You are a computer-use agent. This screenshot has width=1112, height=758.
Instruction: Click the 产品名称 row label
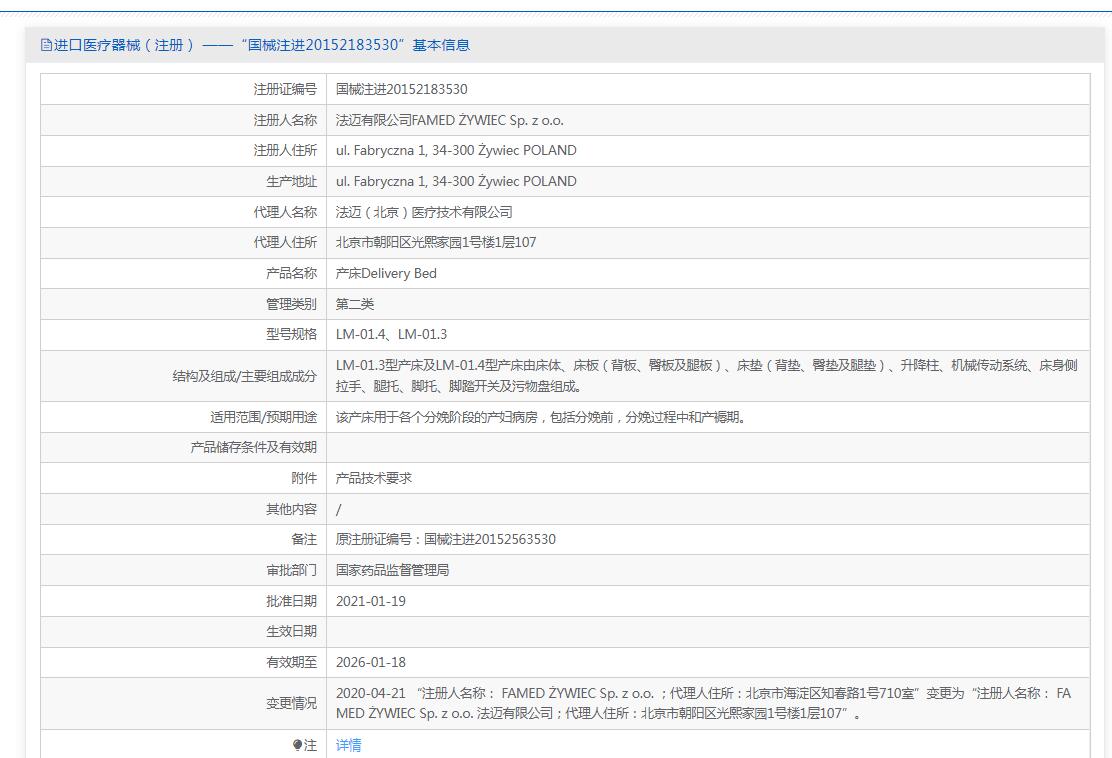291,273
